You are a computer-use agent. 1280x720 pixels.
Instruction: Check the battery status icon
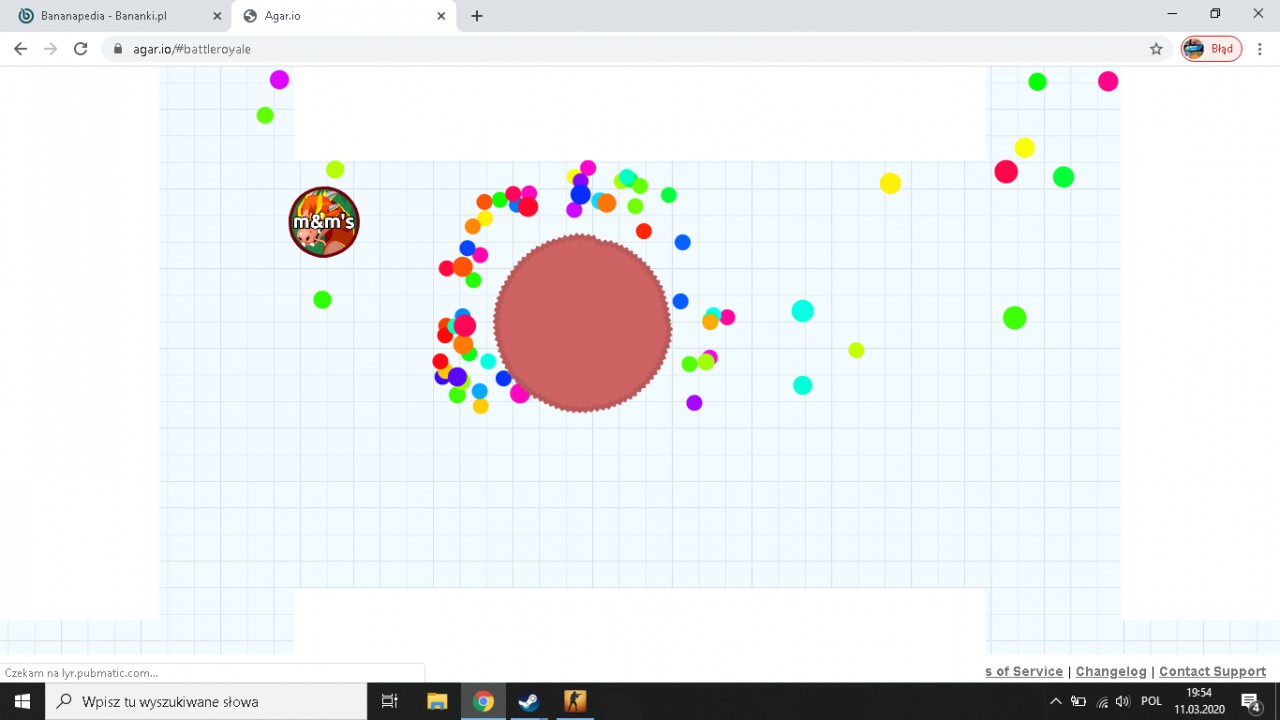(1078, 701)
